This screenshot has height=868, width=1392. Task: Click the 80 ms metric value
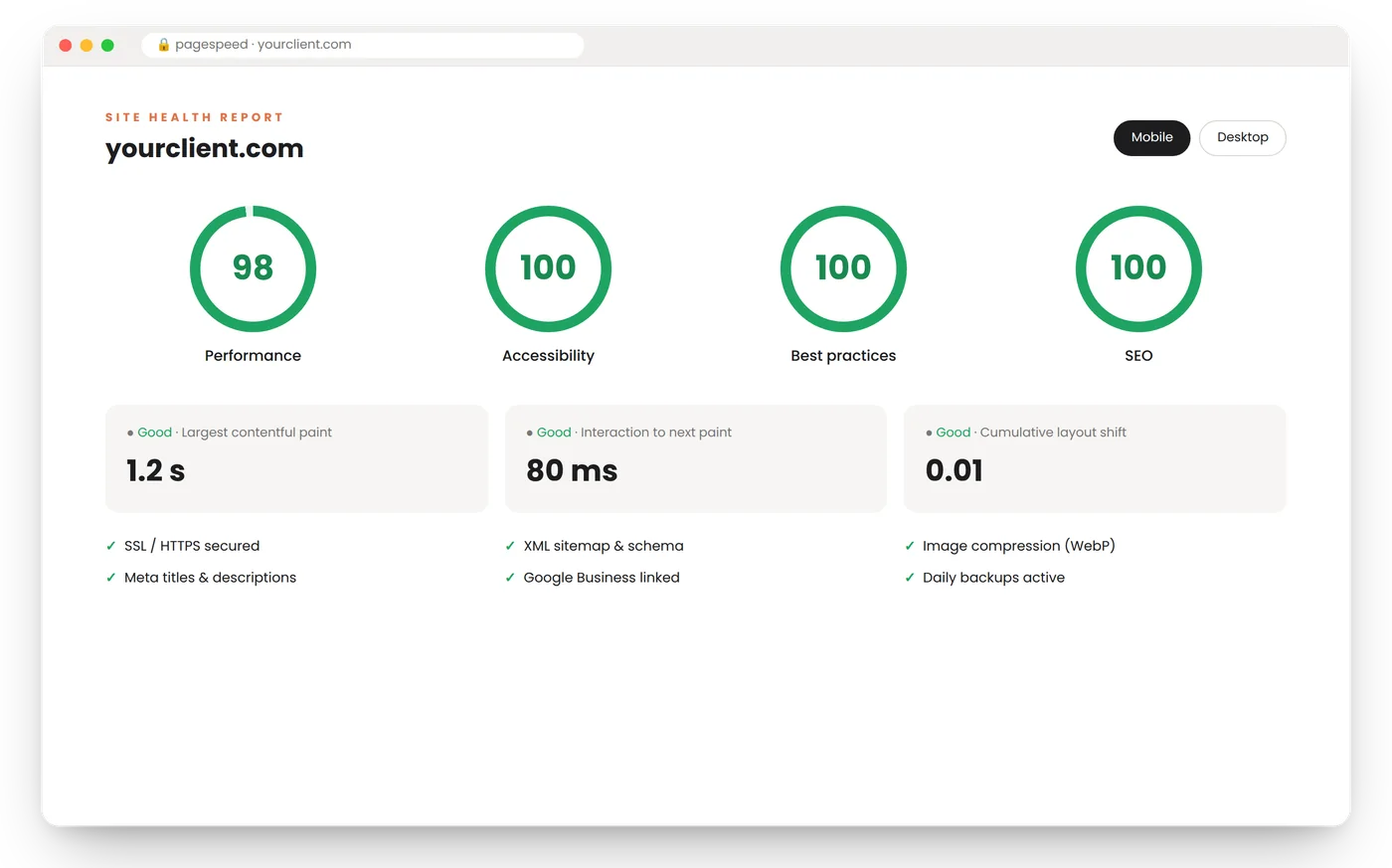[x=572, y=470]
